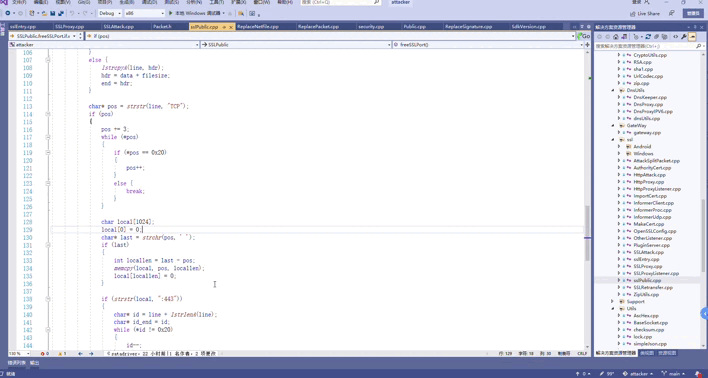708x378 pixels.
Task: Switch to the sslEntry.cpp tab
Action: coord(22,27)
